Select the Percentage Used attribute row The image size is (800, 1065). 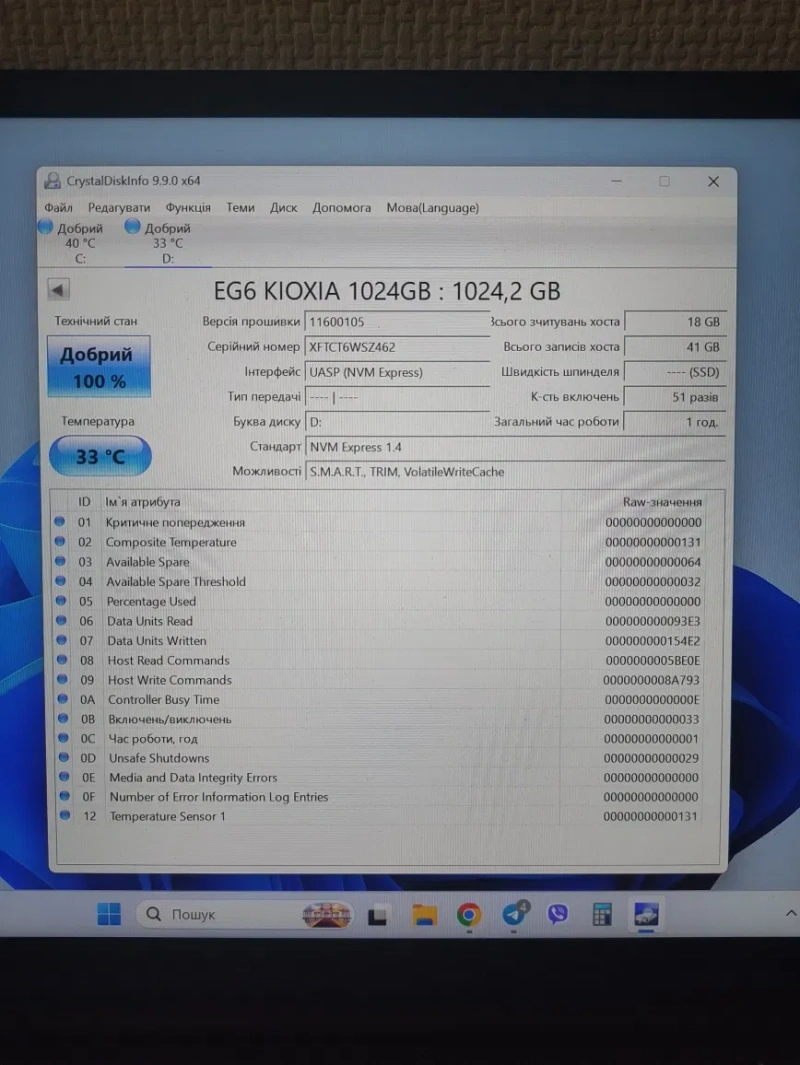click(379, 601)
